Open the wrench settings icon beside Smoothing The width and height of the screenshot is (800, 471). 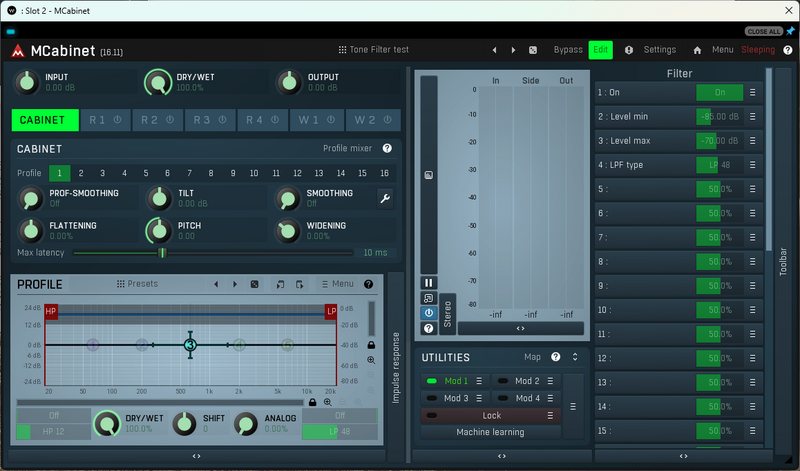coord(385,198)
